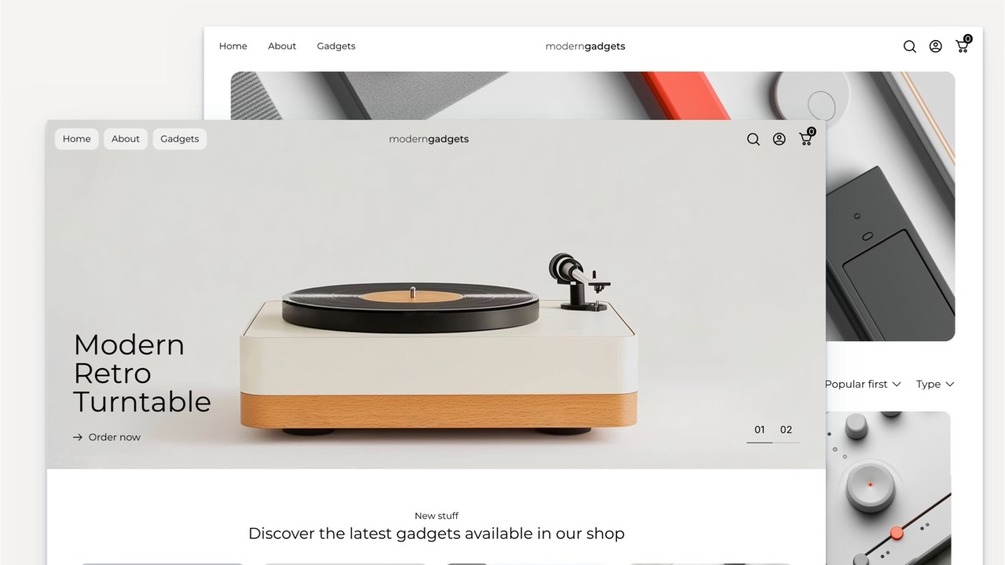
Task: Open Gadgets in the back window navigation
Action: click(x=336, y=46)
